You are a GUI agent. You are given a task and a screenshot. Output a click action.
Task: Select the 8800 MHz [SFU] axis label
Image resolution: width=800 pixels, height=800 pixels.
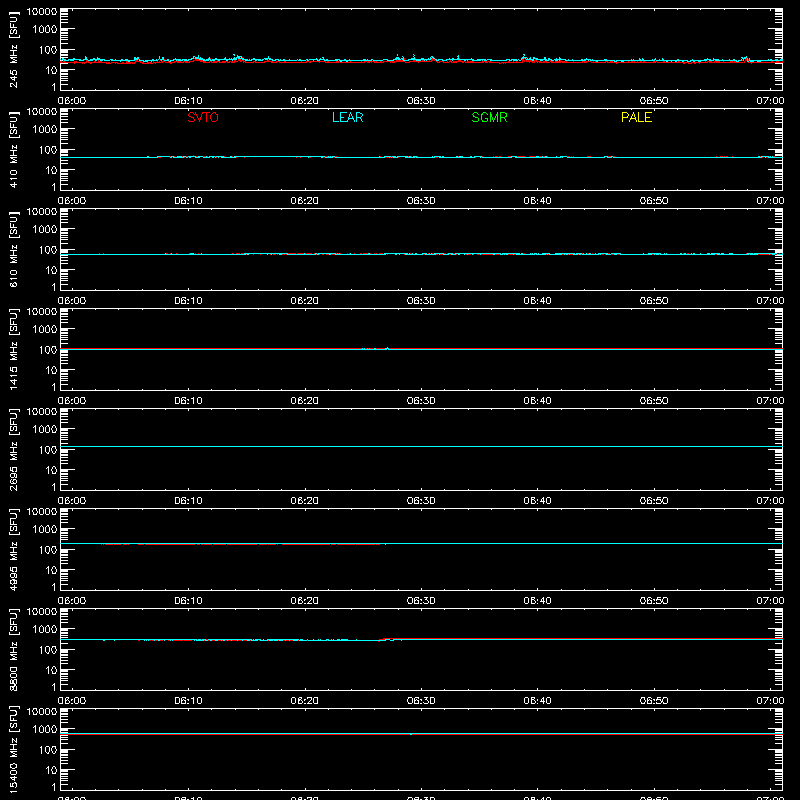click(13, 649)
